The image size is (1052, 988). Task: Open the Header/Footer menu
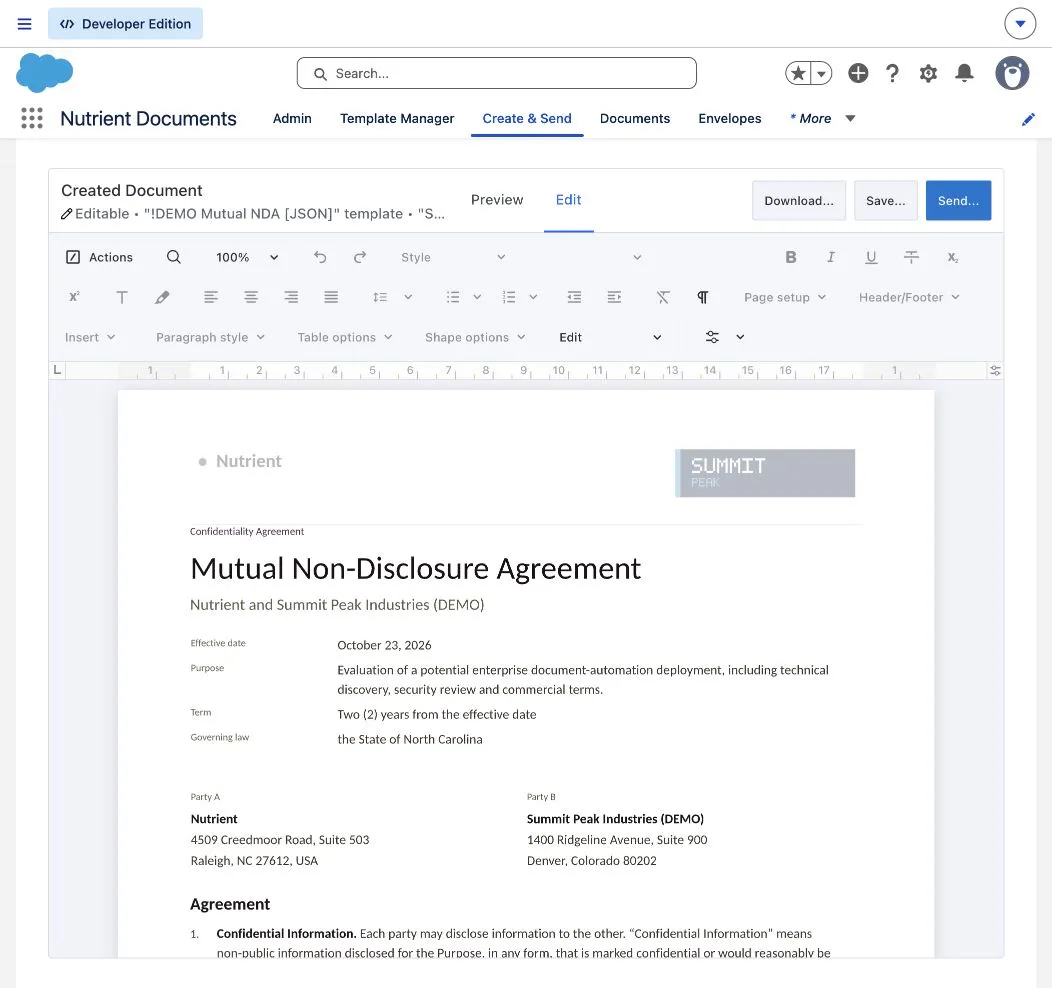coord(909,297)
